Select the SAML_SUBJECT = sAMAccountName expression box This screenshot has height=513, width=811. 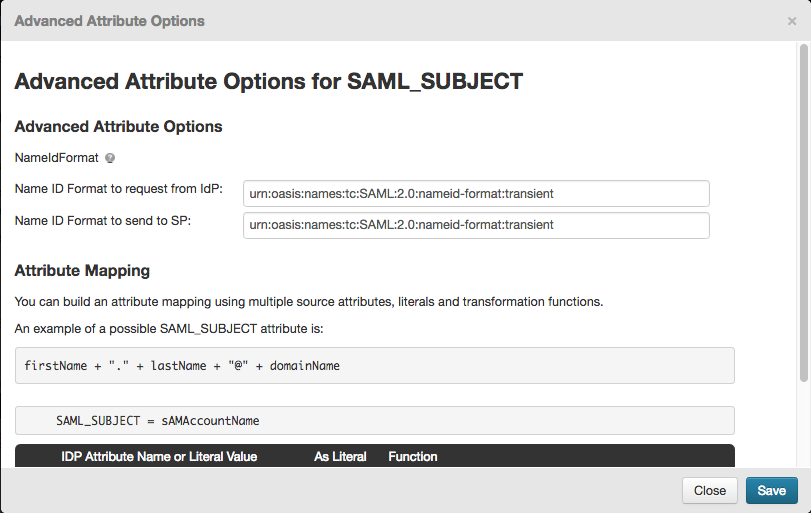tap(375, 420)
